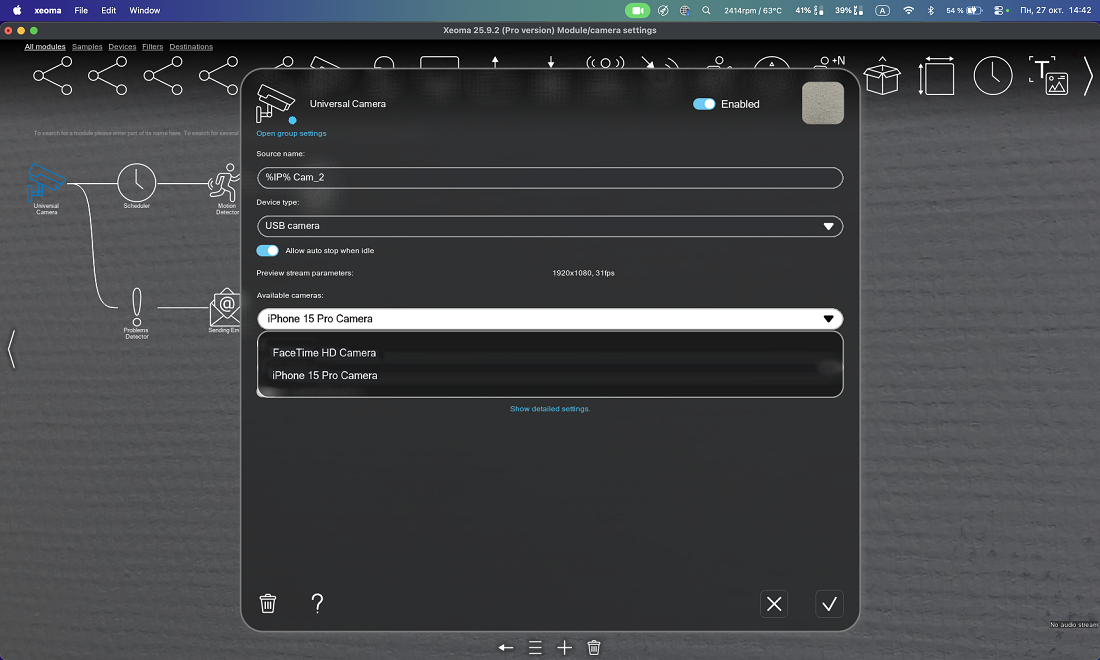Screen dimensions: 1100x660
Task: Open the Sending Email module
Action: [225, 308]
